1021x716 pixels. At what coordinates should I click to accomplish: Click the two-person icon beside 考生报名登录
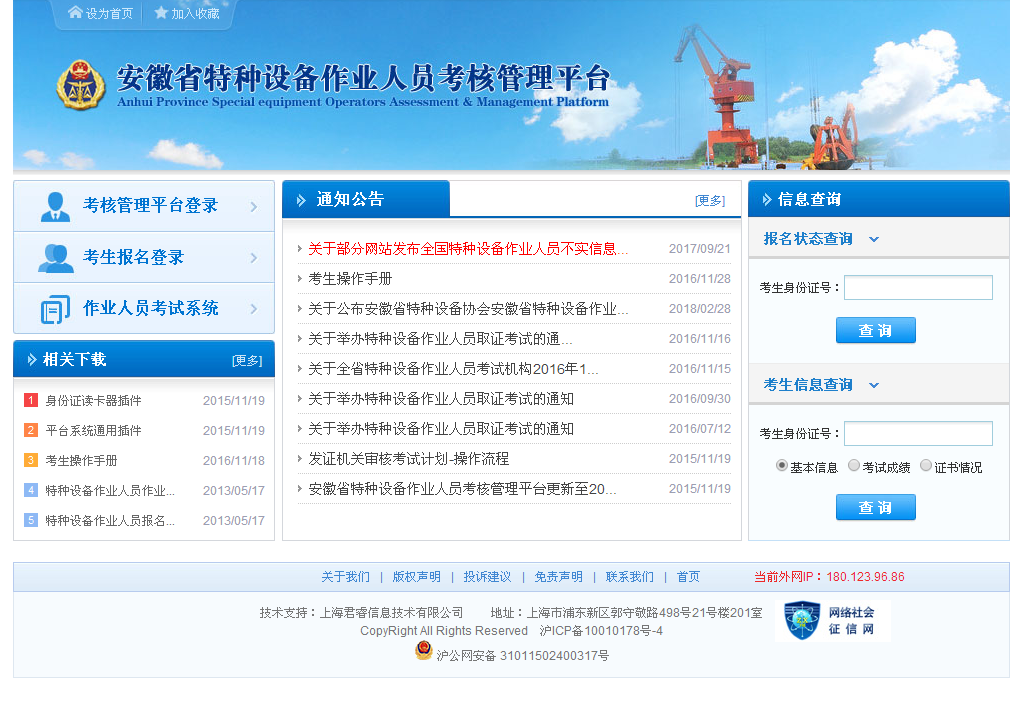pyautogui.click(x=55, y=258)
